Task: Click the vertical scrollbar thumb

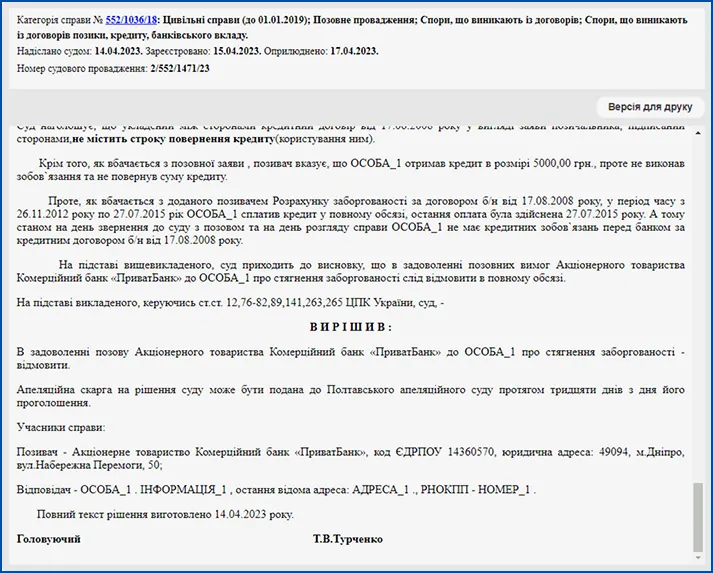Action: pos(698,518)
